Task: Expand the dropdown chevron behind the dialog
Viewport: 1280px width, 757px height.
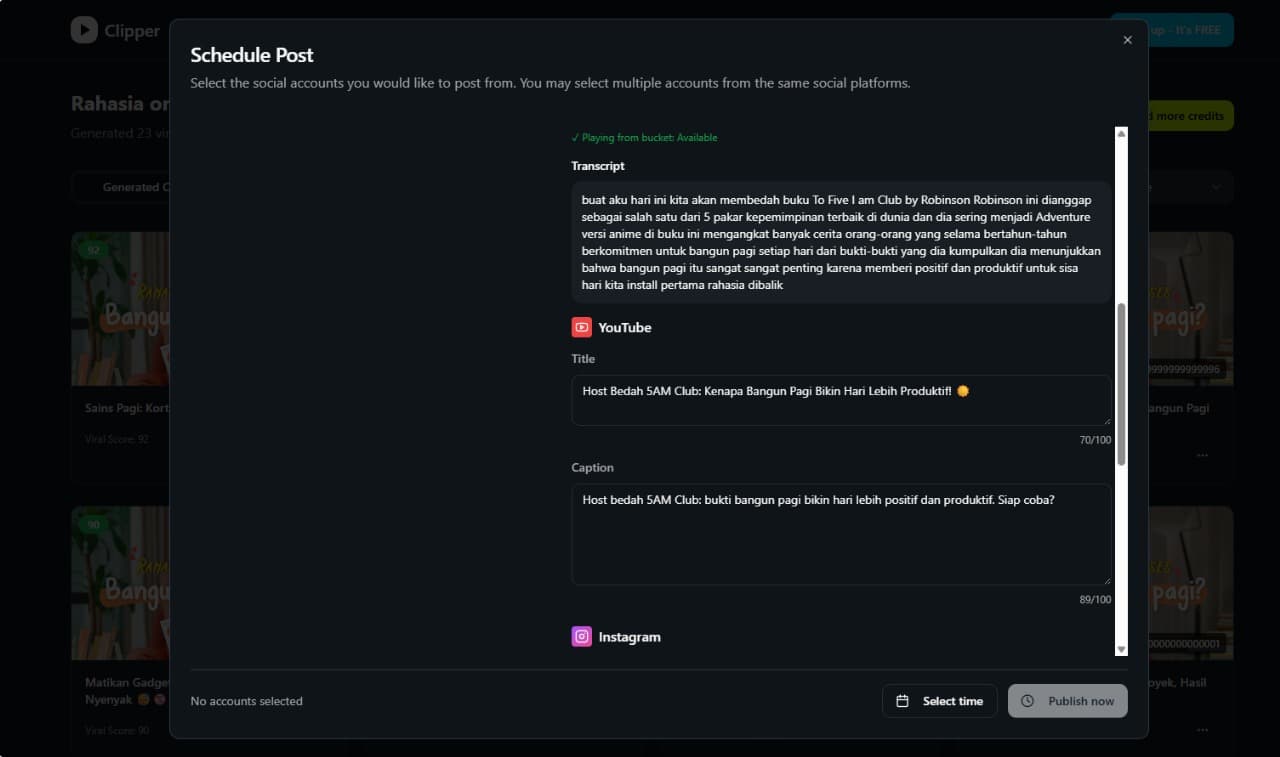Action: click(x=1216, y=187)
